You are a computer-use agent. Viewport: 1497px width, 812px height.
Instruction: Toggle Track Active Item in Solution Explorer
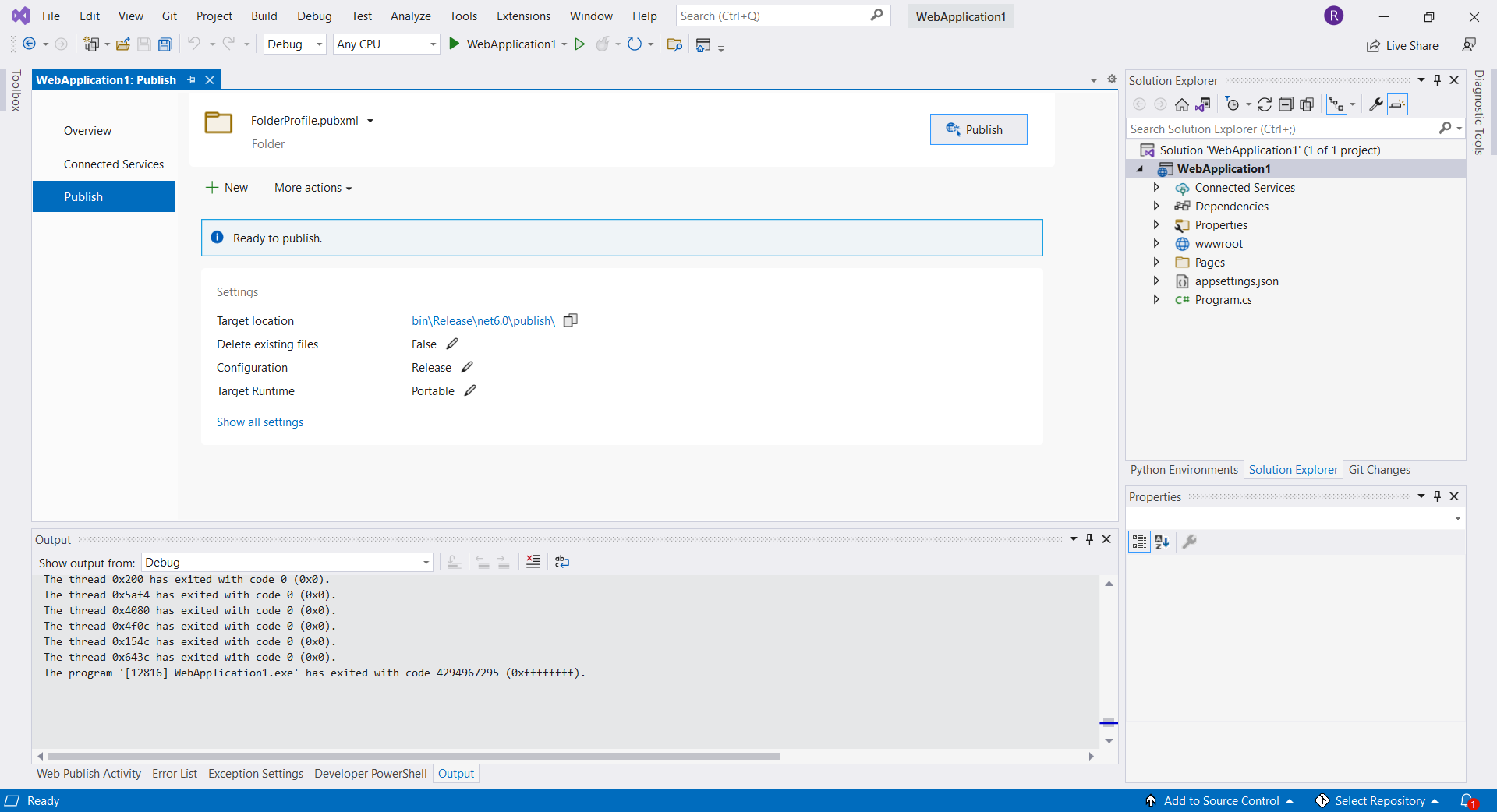pos(1336,104)
